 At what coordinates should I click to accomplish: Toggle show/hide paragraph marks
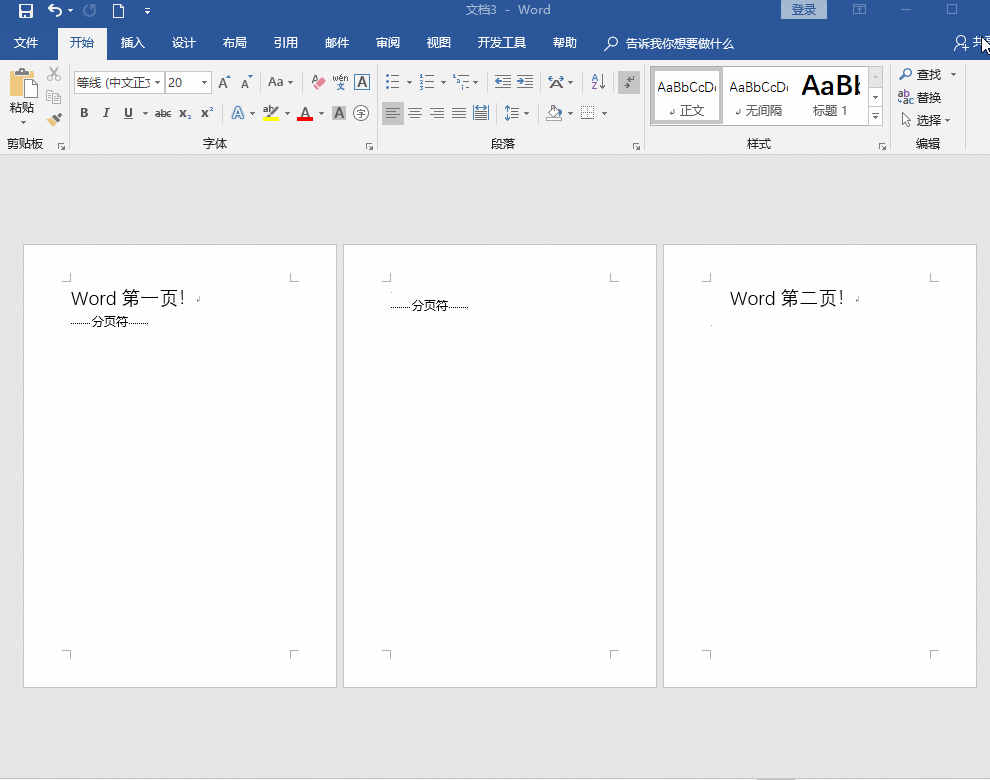[629, 82]
